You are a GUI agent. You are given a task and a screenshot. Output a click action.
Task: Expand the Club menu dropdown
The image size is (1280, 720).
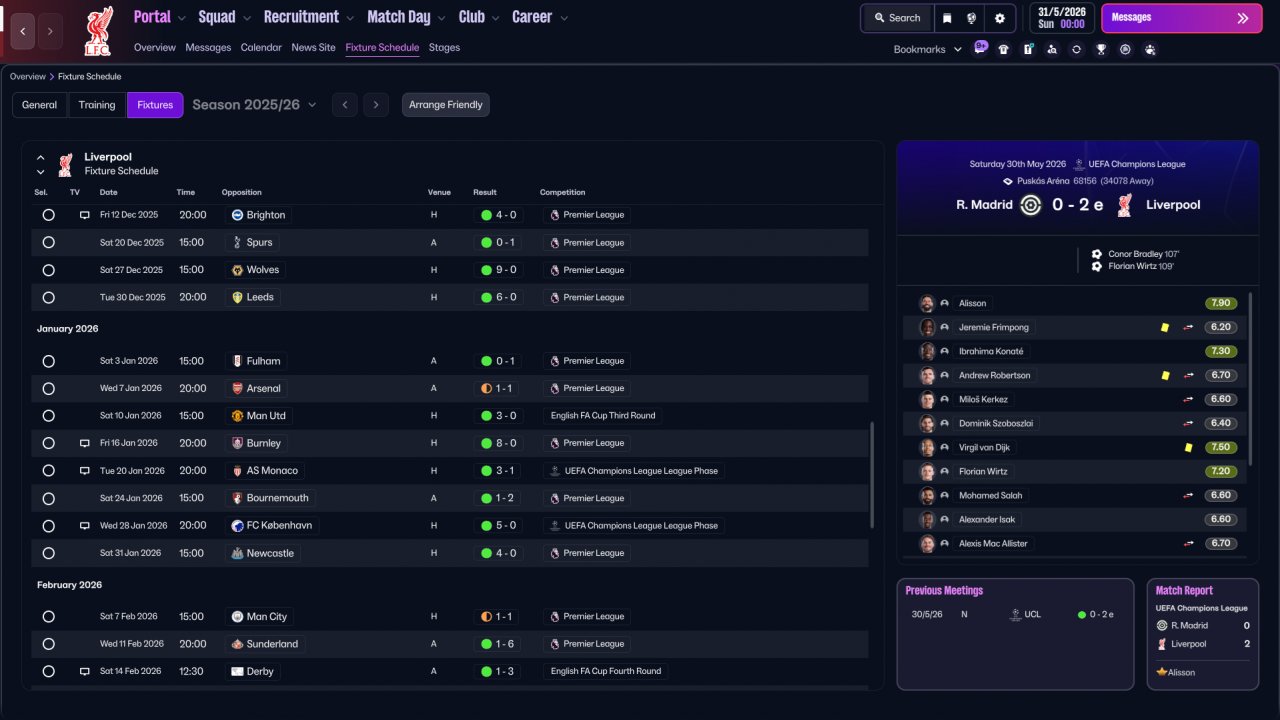tap(496, 18)
